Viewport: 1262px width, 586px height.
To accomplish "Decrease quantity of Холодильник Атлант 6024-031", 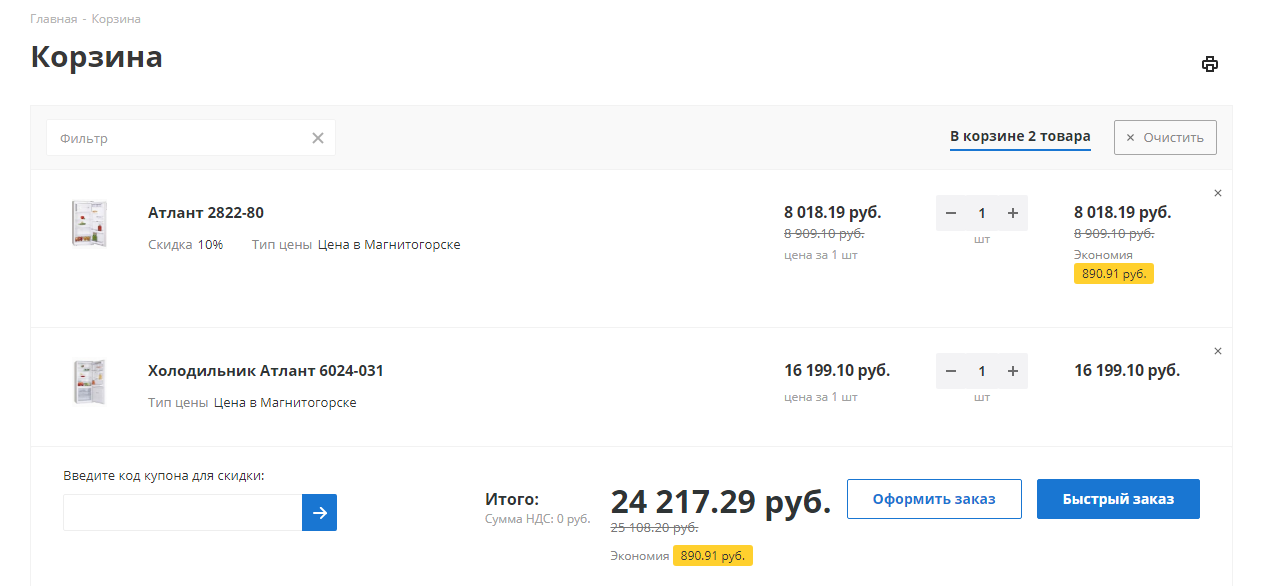I will (x=951, y=371).
